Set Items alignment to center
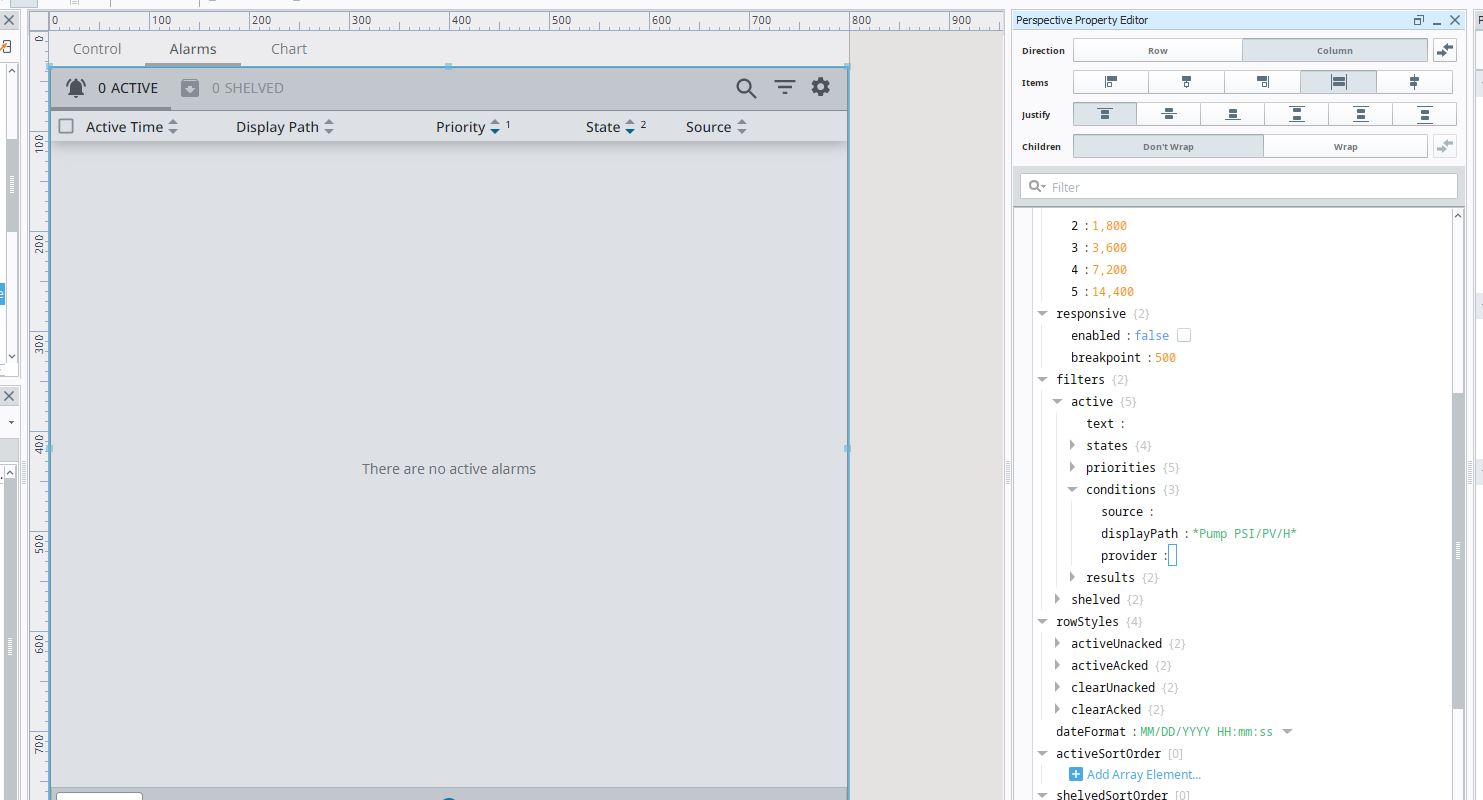1483x800 pixels. pyautogui.click(x=1187, y=82)
